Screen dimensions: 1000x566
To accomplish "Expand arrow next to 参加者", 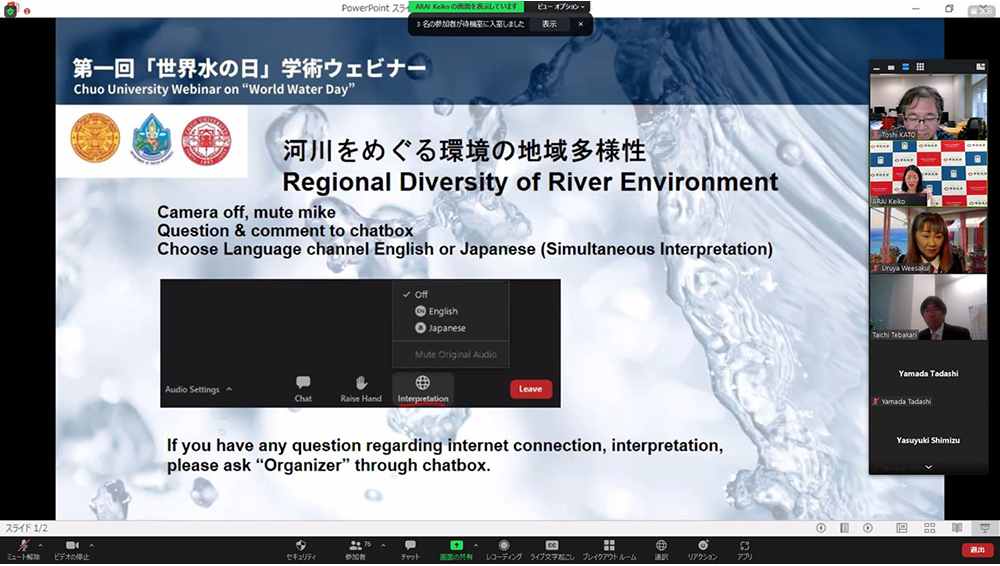I will pos(383,546).
